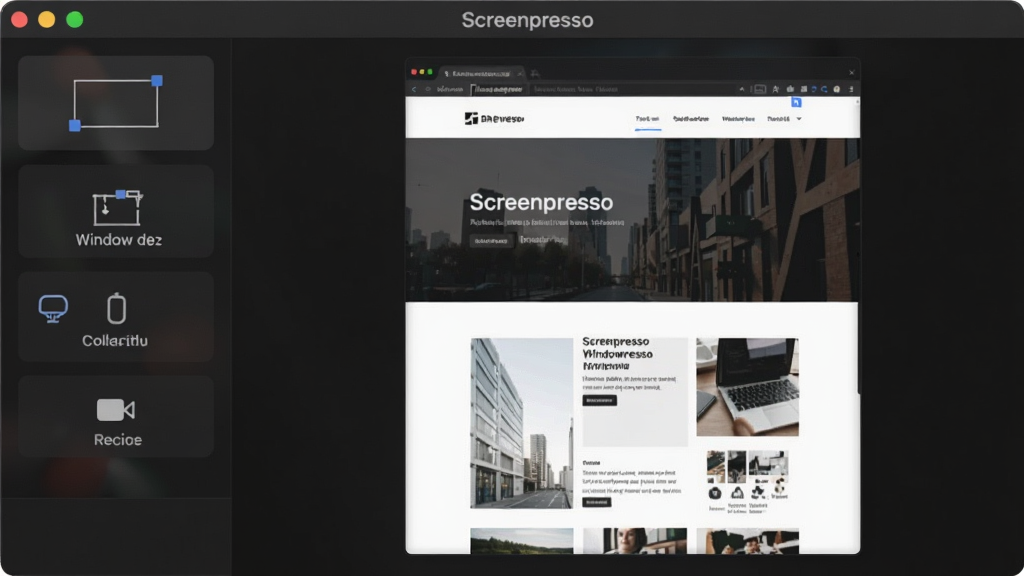Click the X at preview browser's top right
1024x576 pixels.
852,72
